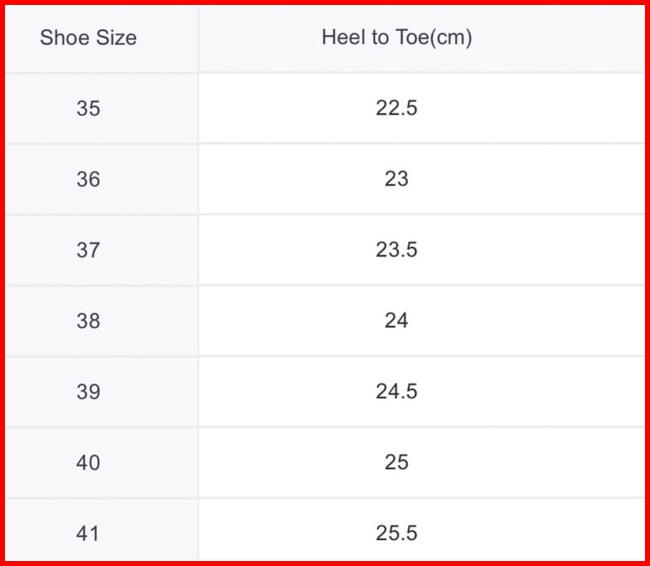This screenshot has width=650, height=566.
Task: Click the Shoe Size column header
Action: 88,39
